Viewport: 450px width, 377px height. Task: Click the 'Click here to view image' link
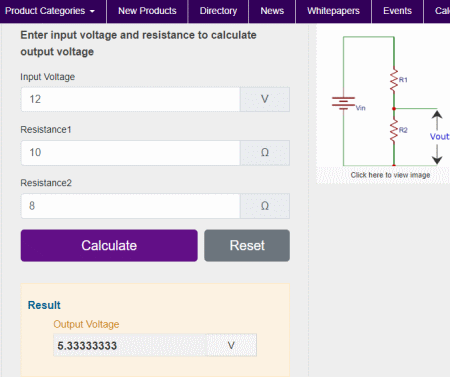390,175
